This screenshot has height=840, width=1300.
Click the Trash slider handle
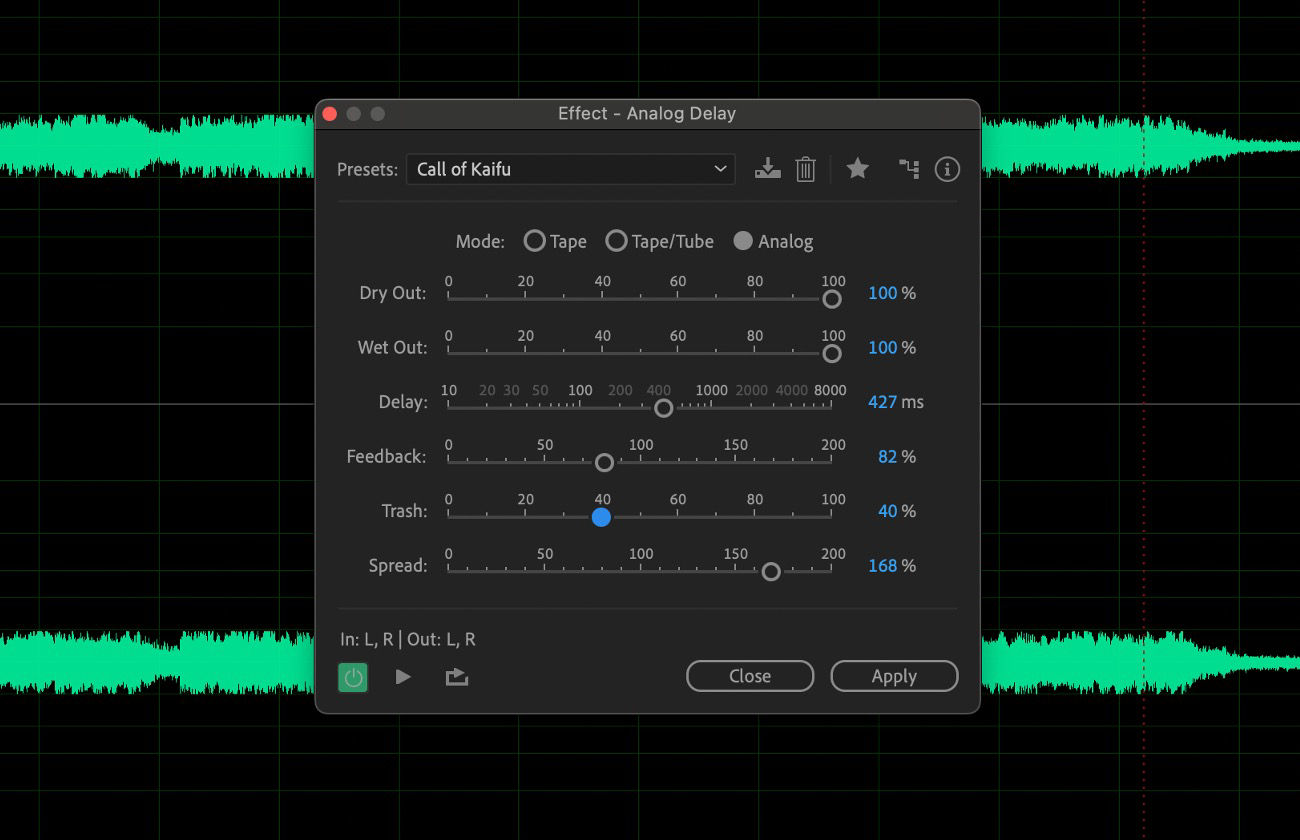[x=601, y=517]
